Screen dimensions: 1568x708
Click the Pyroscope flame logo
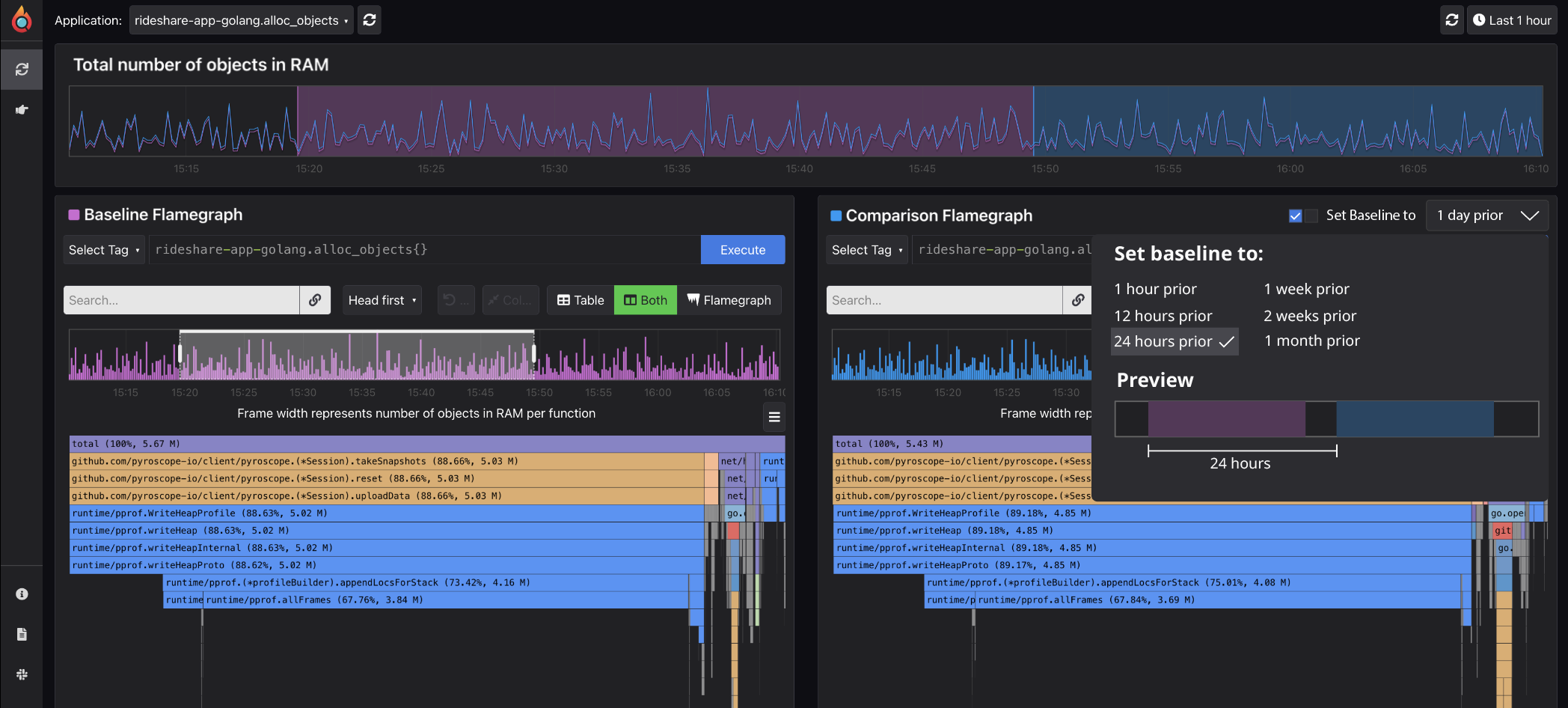click(x=21, y=19)
